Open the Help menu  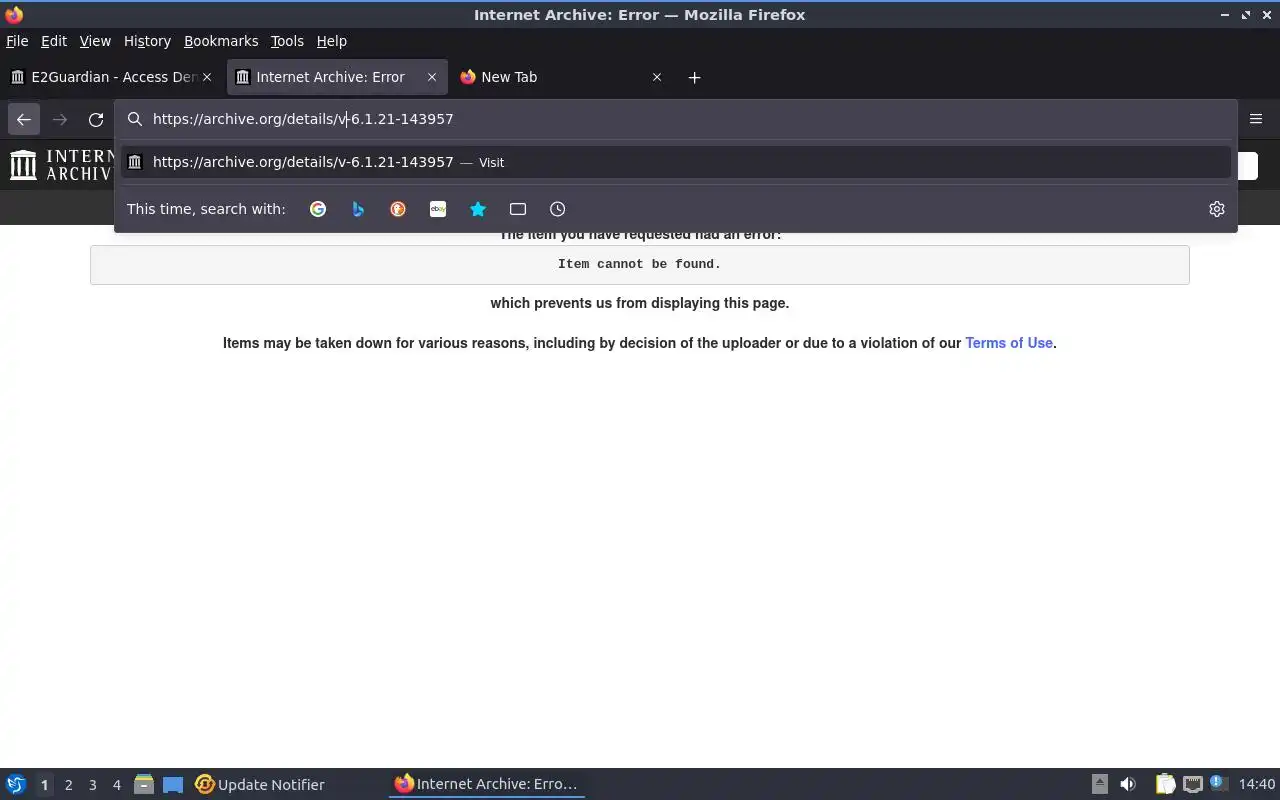(332, 41)
